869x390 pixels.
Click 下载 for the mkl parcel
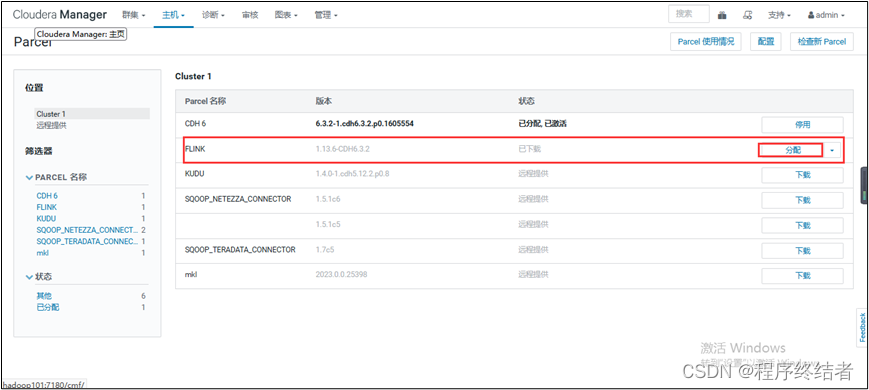tap(802, 275)
